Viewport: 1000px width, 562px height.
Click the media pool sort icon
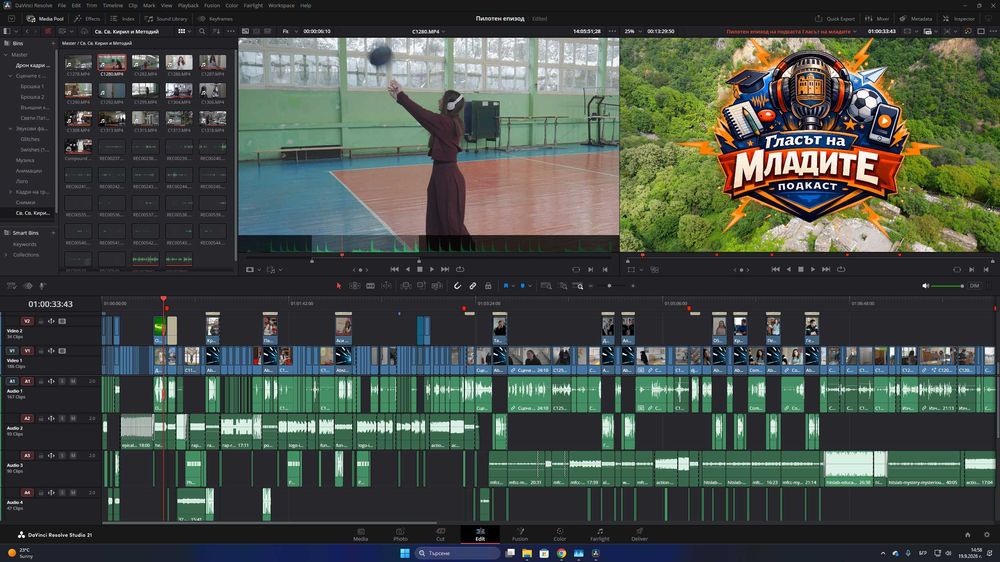tap(217, 31)
